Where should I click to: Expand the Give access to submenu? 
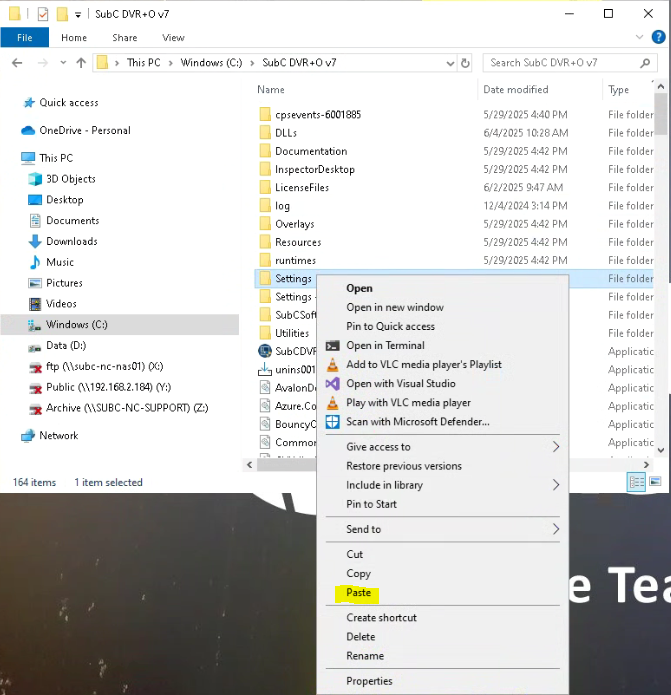[556, 447]
